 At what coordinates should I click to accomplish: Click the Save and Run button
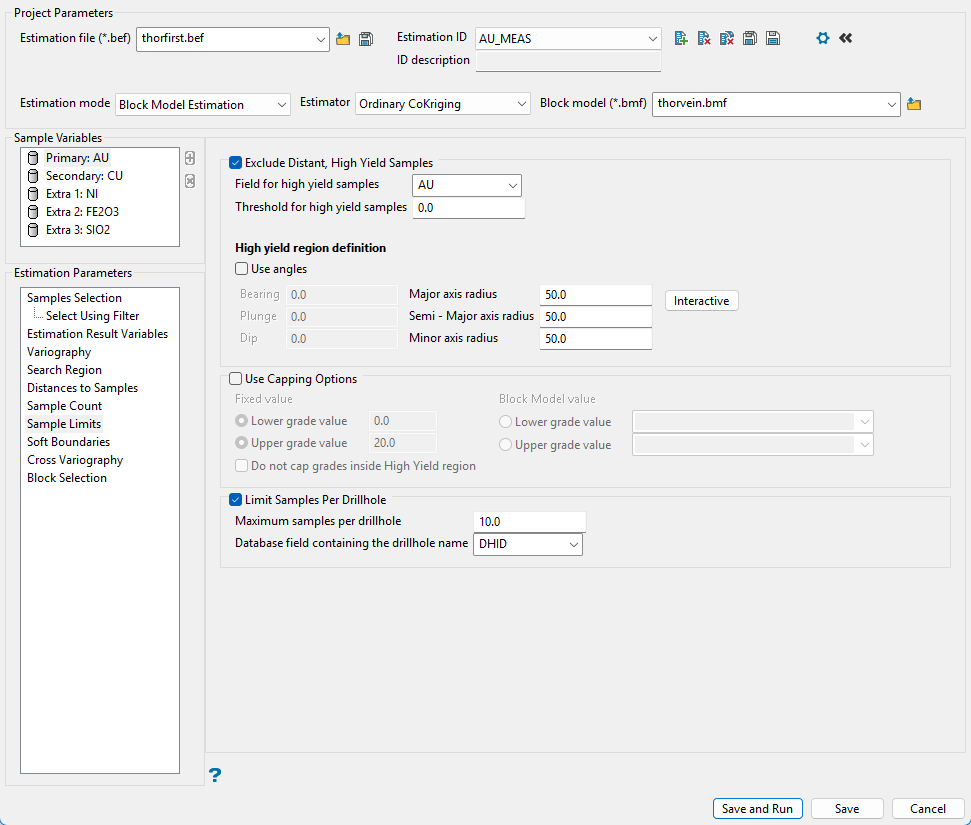click(757, 809)
